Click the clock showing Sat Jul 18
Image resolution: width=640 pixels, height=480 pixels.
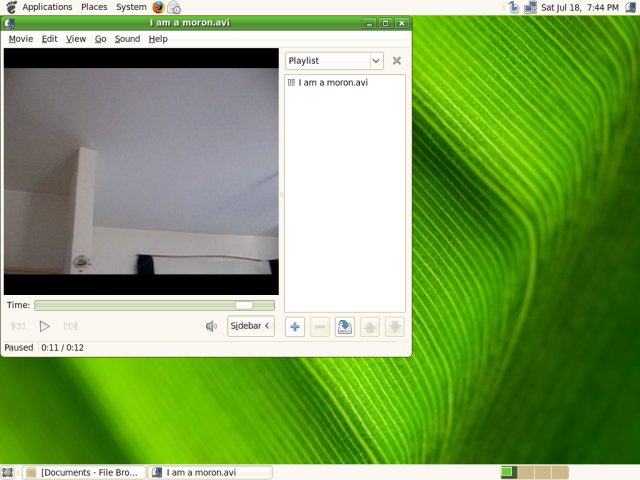point(580,7)
